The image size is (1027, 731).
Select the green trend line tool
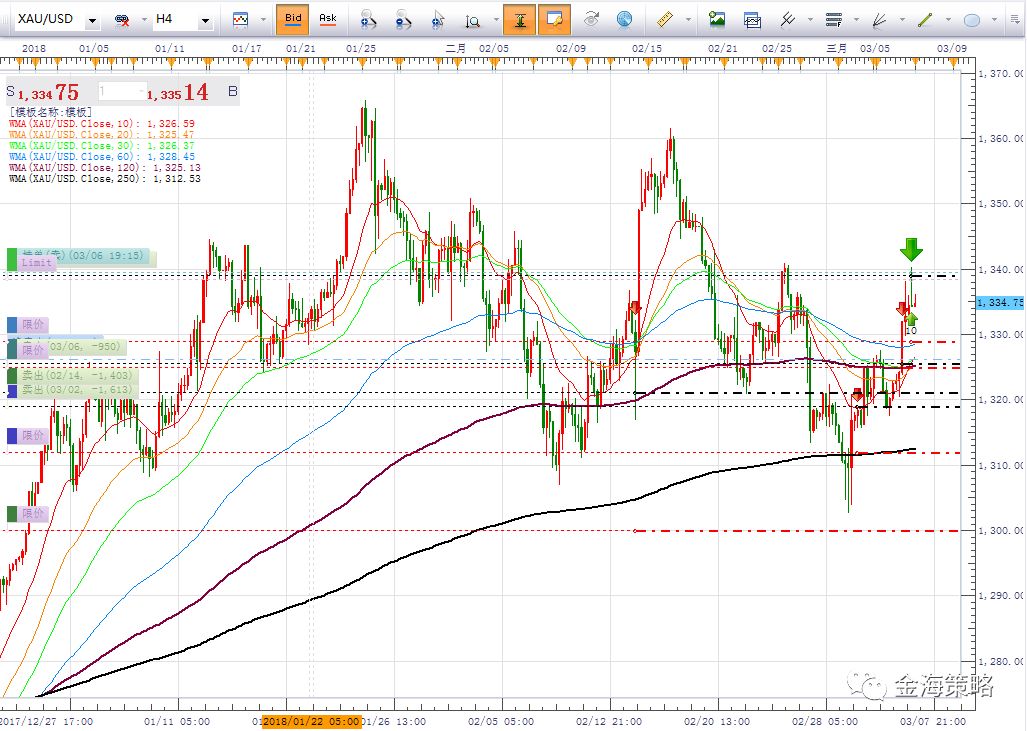click(x=925, y=19)
